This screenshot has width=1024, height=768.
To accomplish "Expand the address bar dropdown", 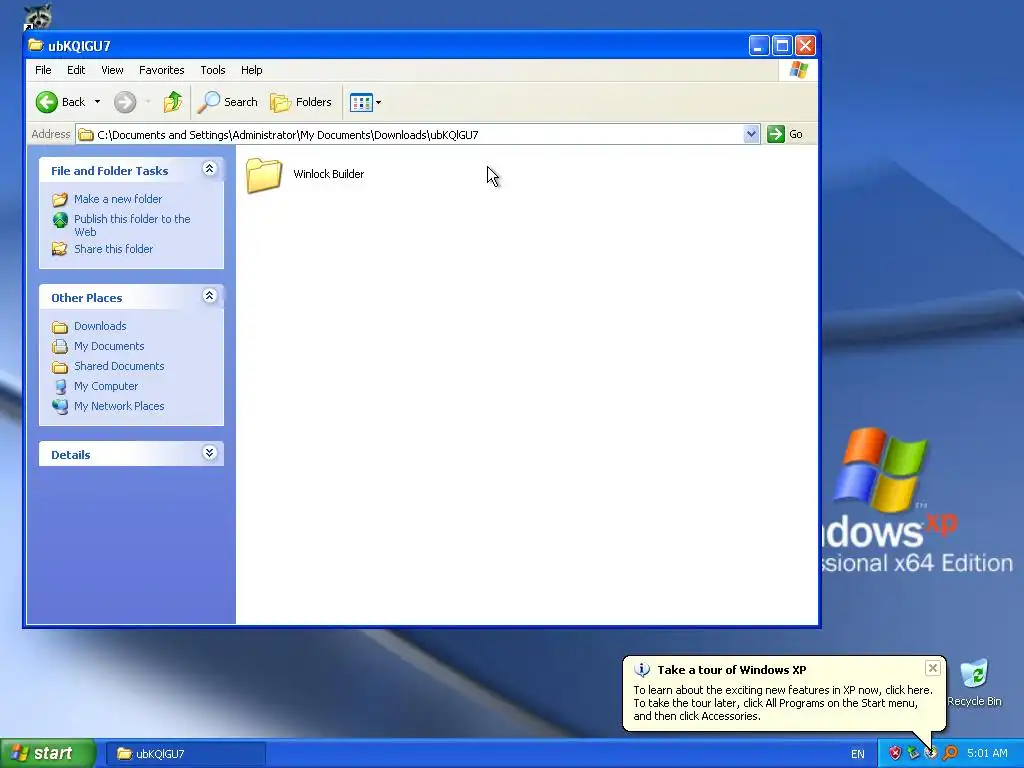I will pos(751,134).
